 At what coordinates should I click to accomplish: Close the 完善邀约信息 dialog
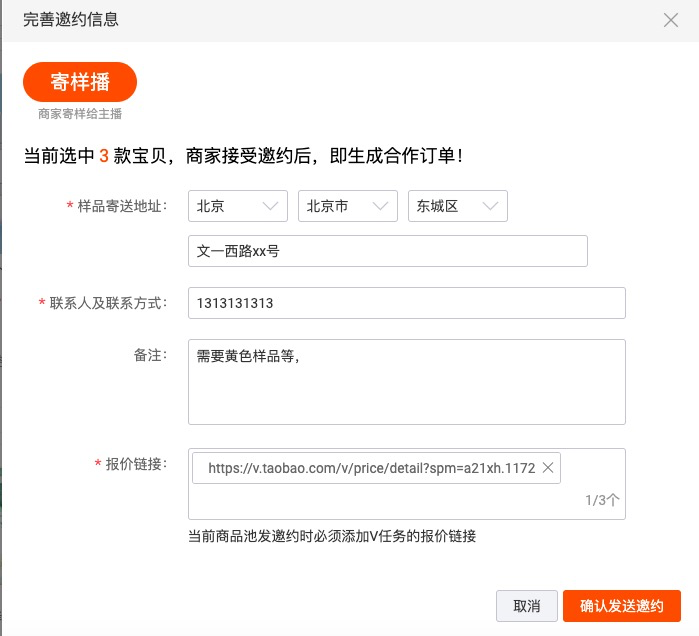pyautogui.click(x=671, y=20)
